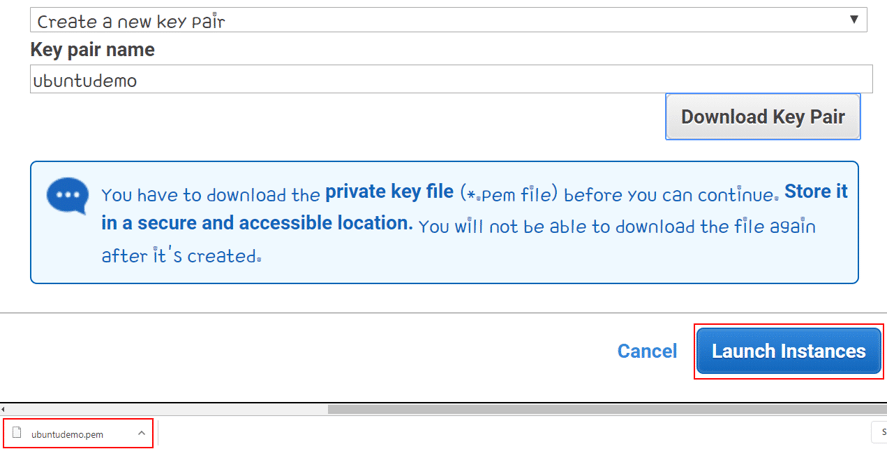
Task: Click the Download Key Pair button
Action: coord(763,116)
